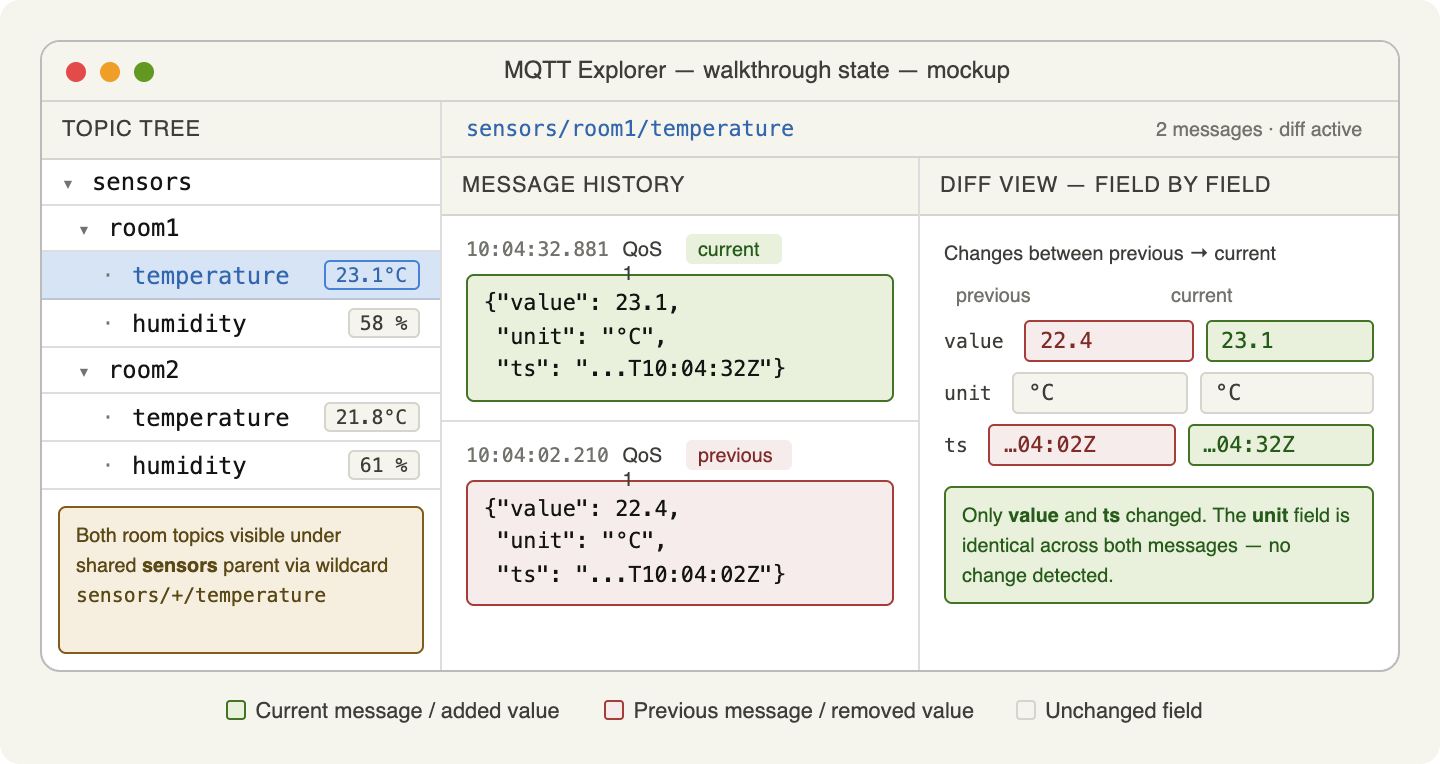Click the TOPIC TREE panel header

pyautogui.click(x=241, y=130)
